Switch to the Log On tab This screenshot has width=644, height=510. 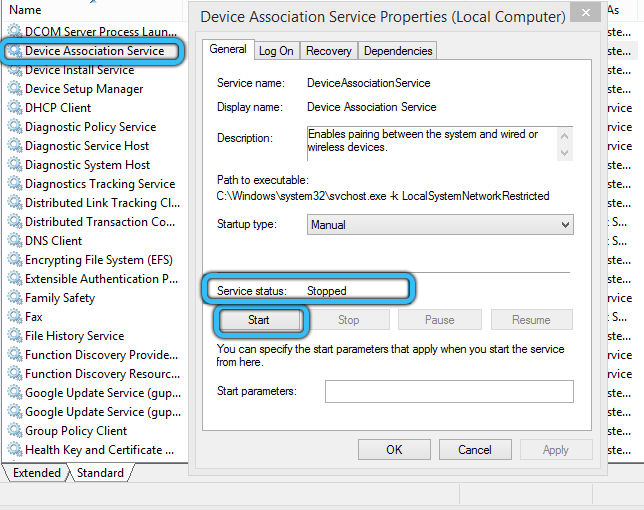(x=276, y=51)
